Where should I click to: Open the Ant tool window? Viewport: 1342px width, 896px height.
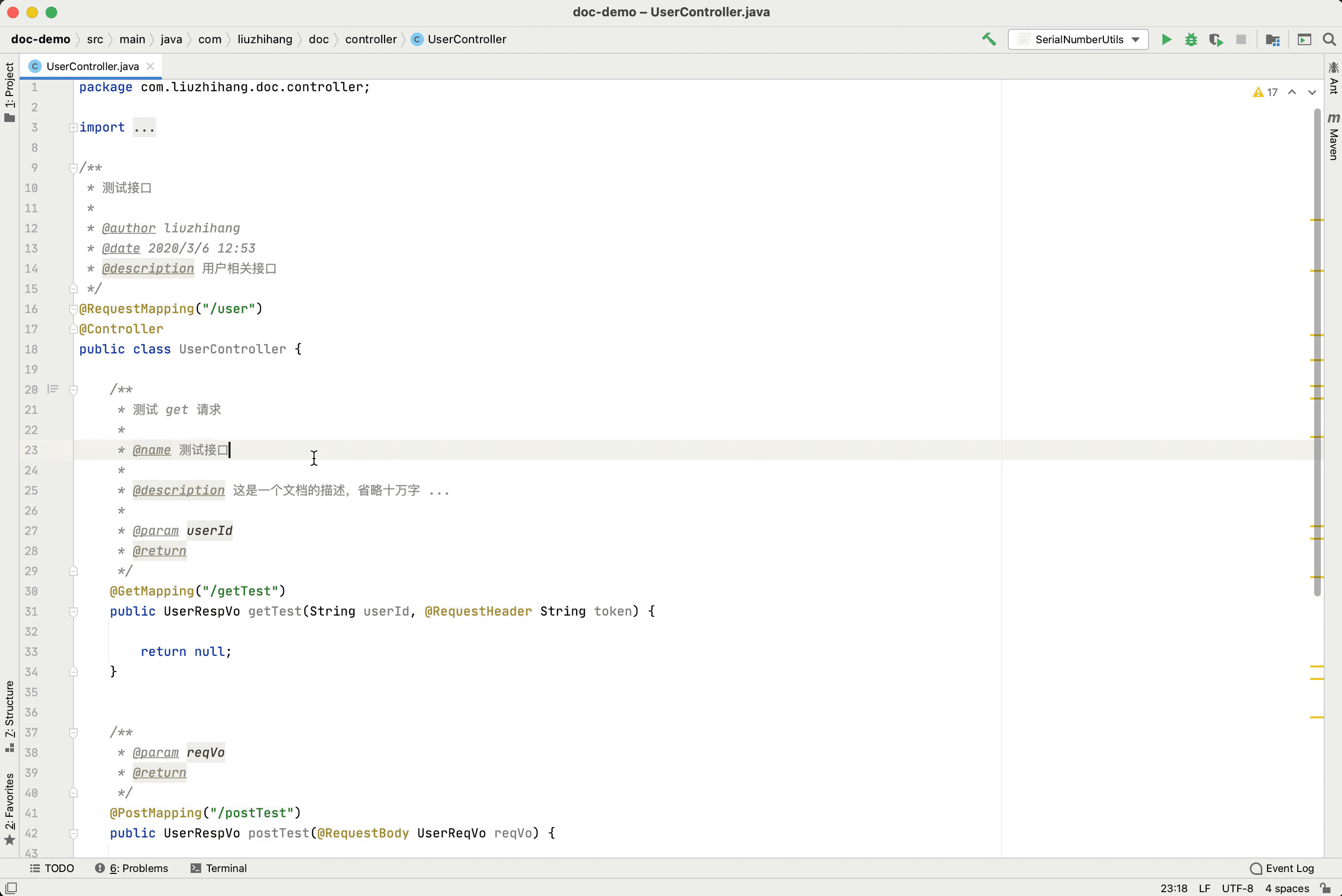click(x=1333, y=78)
